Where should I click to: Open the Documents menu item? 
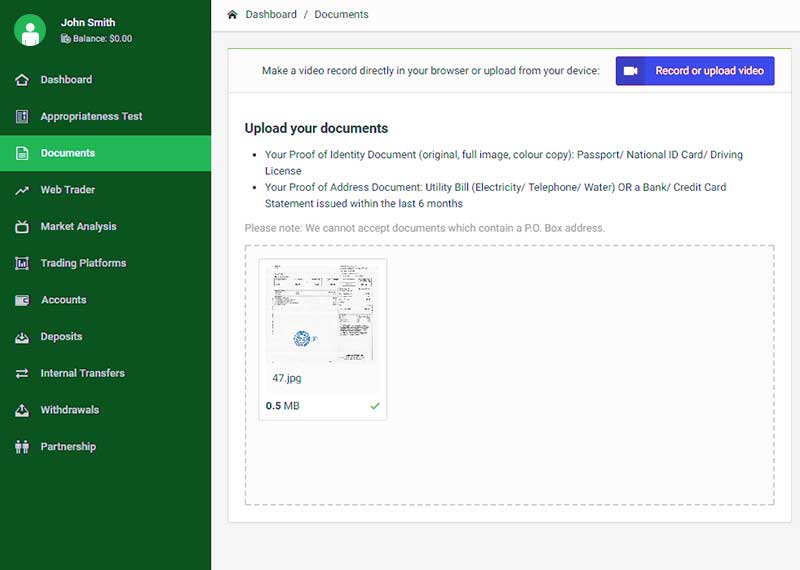(x=68, y=153)
